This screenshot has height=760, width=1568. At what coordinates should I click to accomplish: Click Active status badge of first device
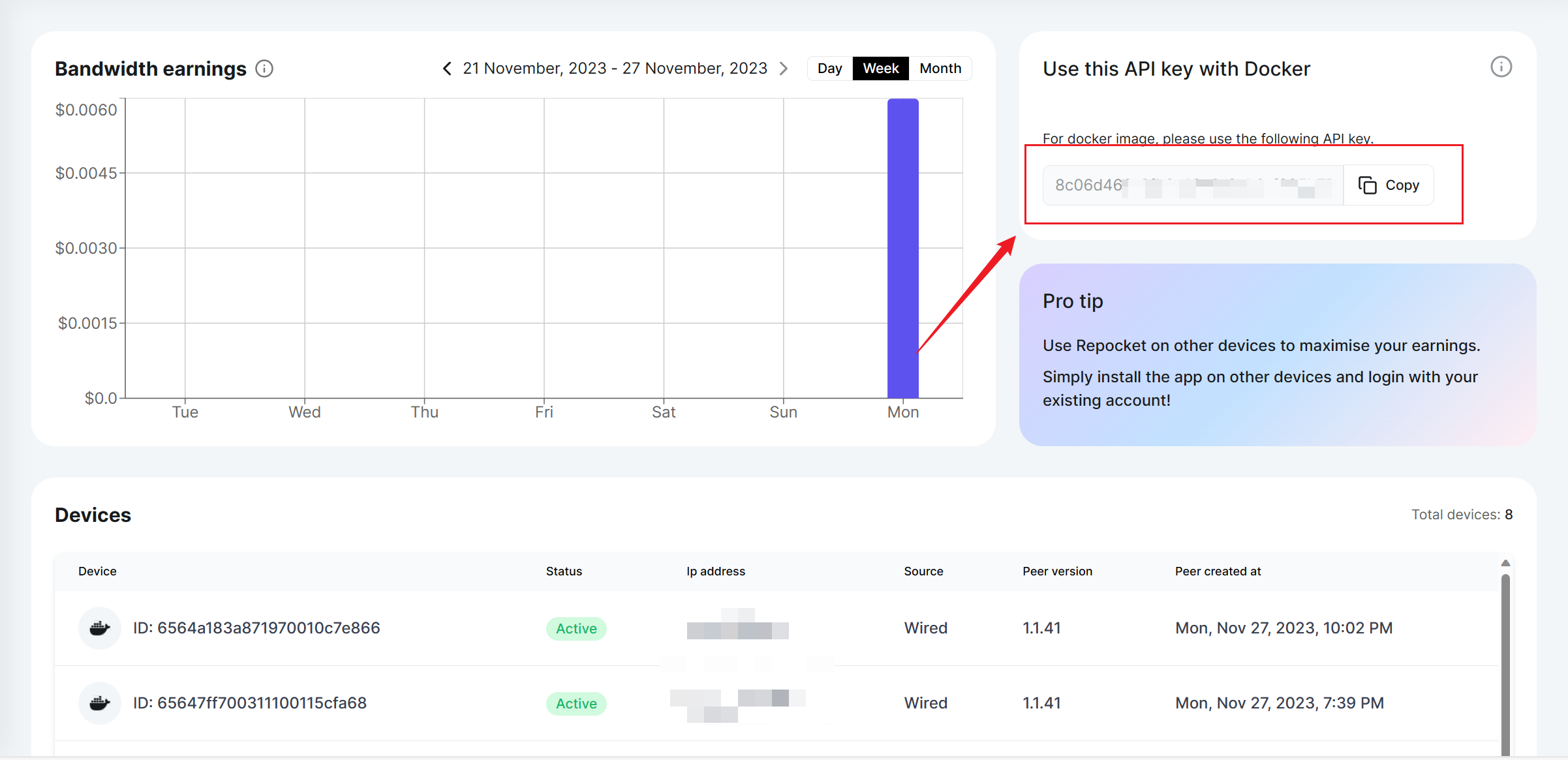click(x=576, y=629)
